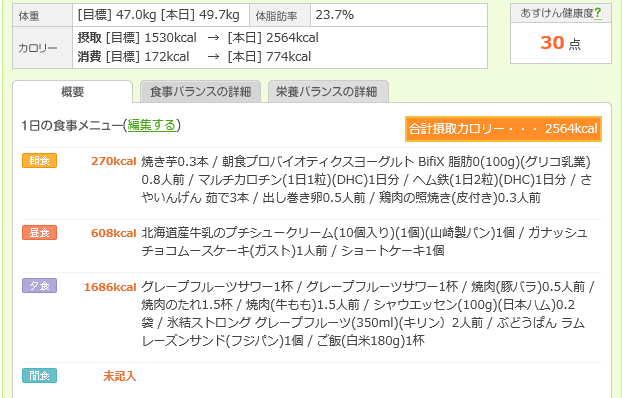Click the あすけん健康度 header label

coord(557,13)
